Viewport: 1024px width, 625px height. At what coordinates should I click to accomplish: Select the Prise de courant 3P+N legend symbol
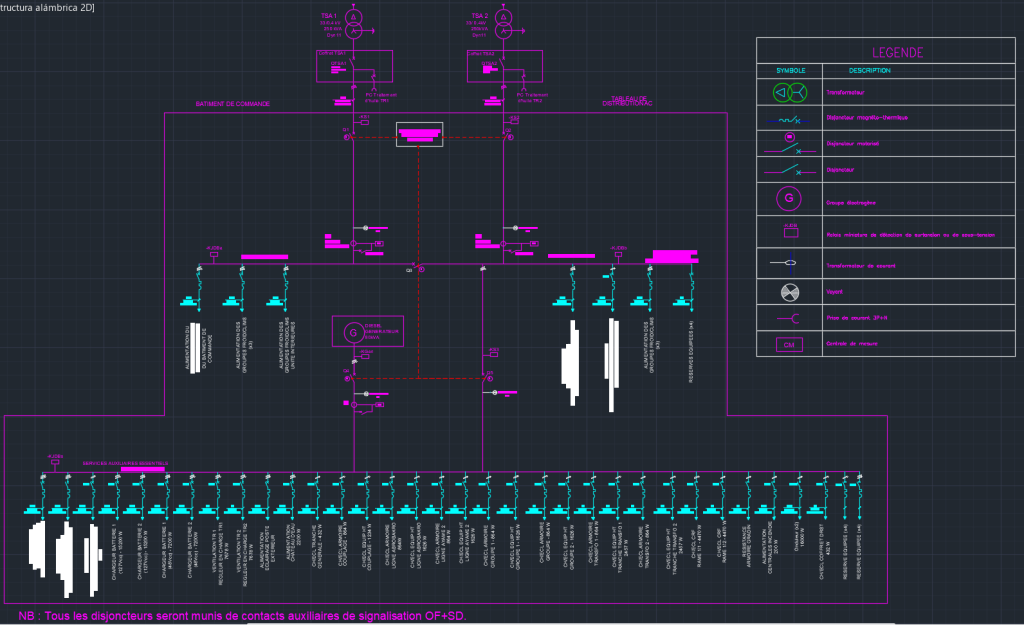[788, 317]
